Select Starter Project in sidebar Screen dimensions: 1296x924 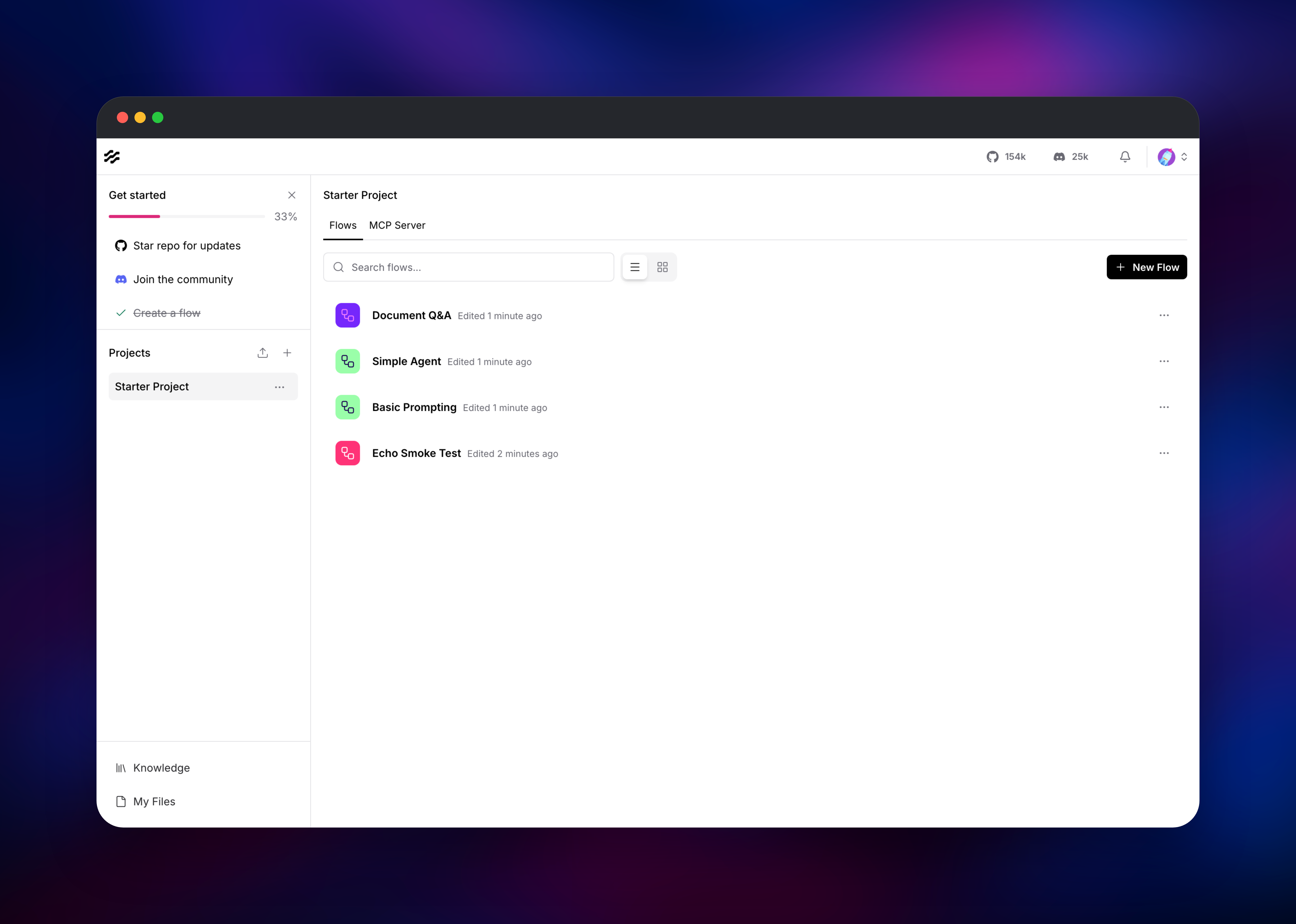tap(203, 386)
